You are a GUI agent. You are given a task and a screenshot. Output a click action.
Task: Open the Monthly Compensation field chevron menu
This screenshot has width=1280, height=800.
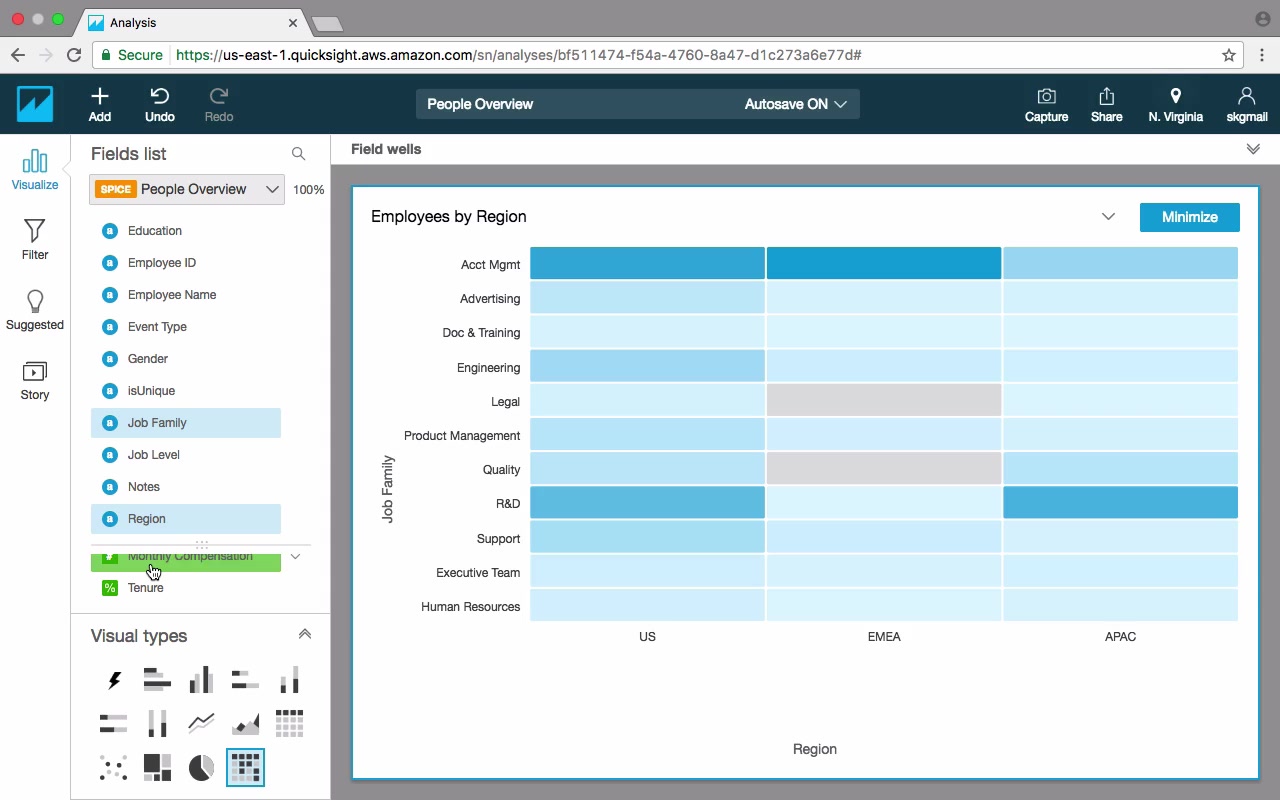[295, 556]
